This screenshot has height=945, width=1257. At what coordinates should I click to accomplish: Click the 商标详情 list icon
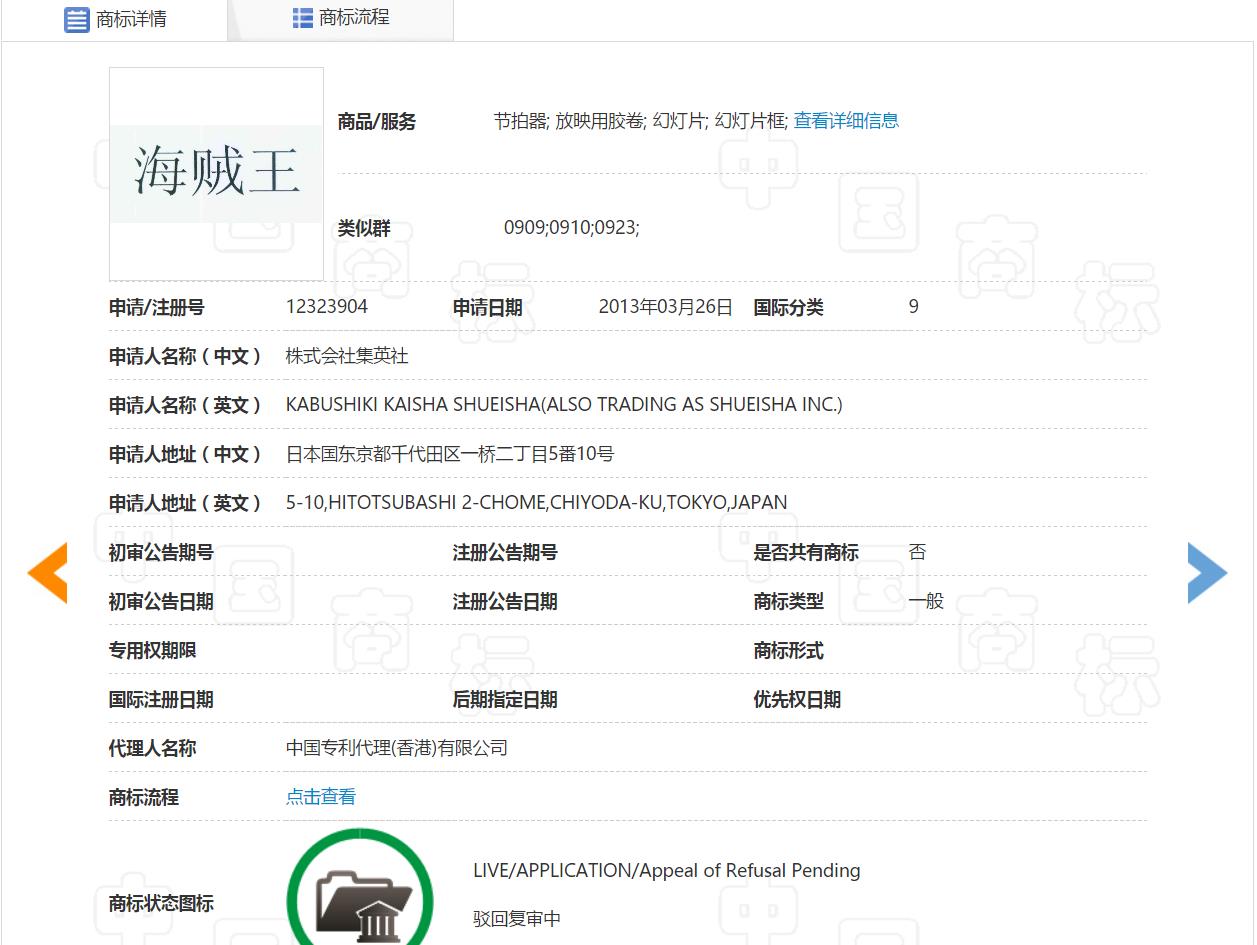[x=77, y=19]
